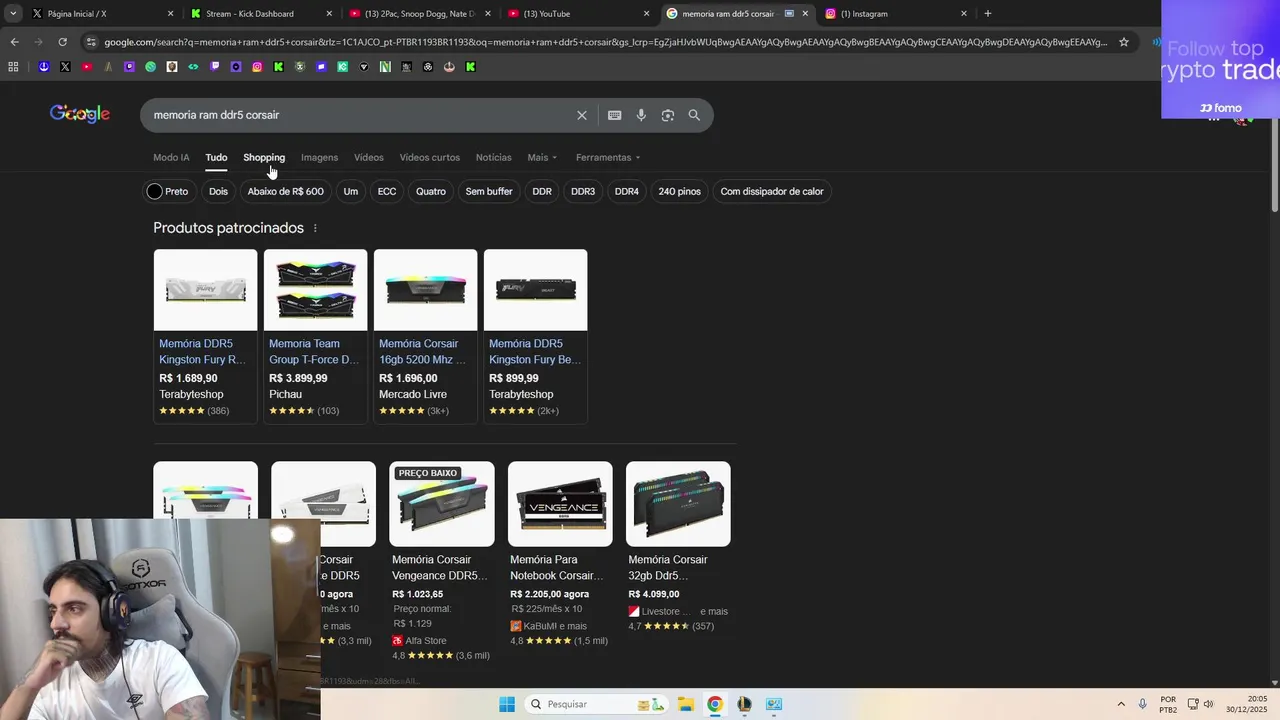Click the taskbar microphone tray icon
1280x720 pixels.
[1143, 704]
